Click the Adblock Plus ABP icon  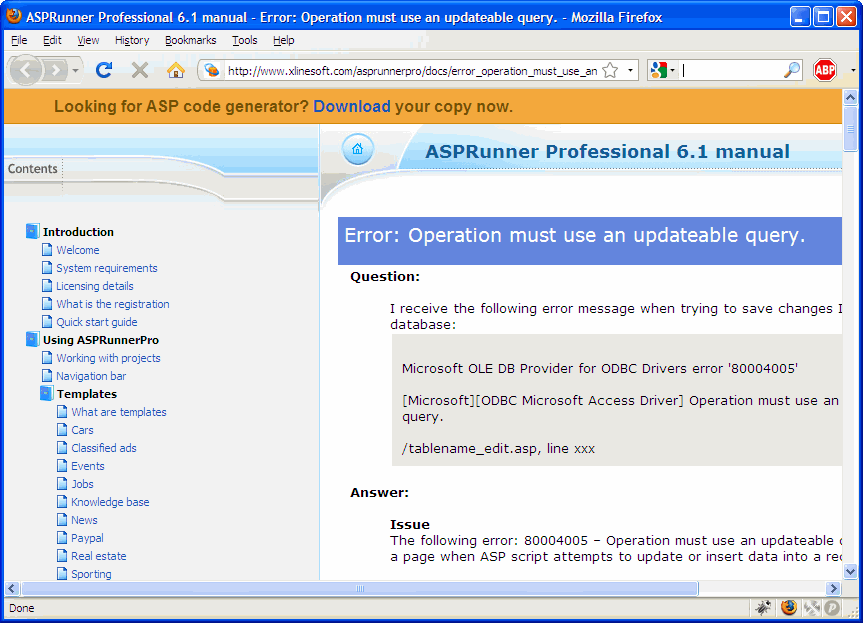tap(824, 70)
